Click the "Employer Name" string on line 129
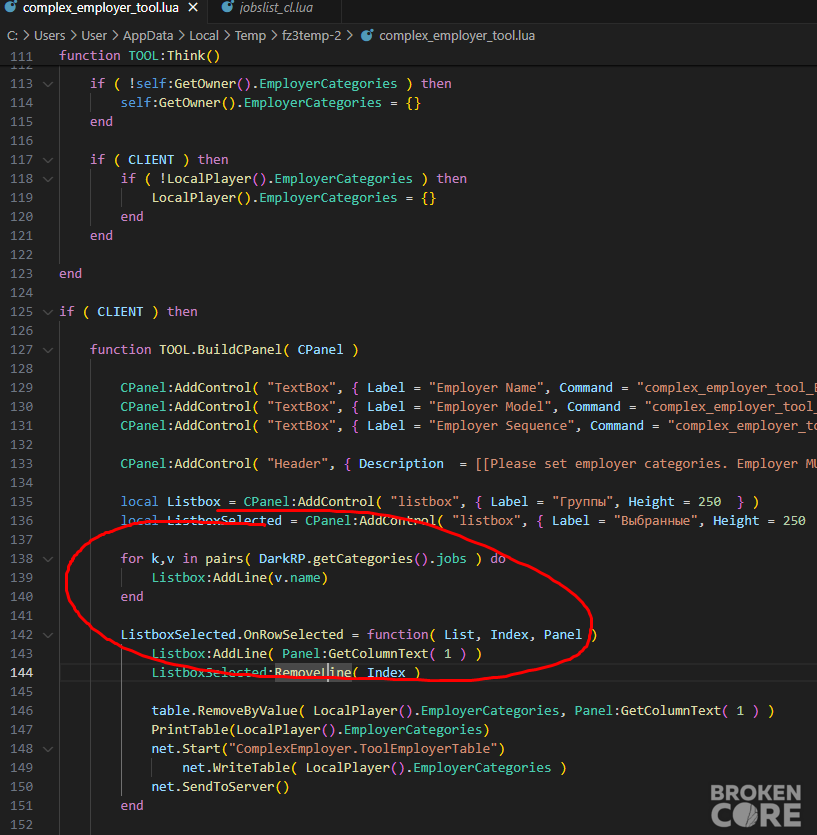The width and height of the screenshot is (817, 835). [x=487, y=388]
